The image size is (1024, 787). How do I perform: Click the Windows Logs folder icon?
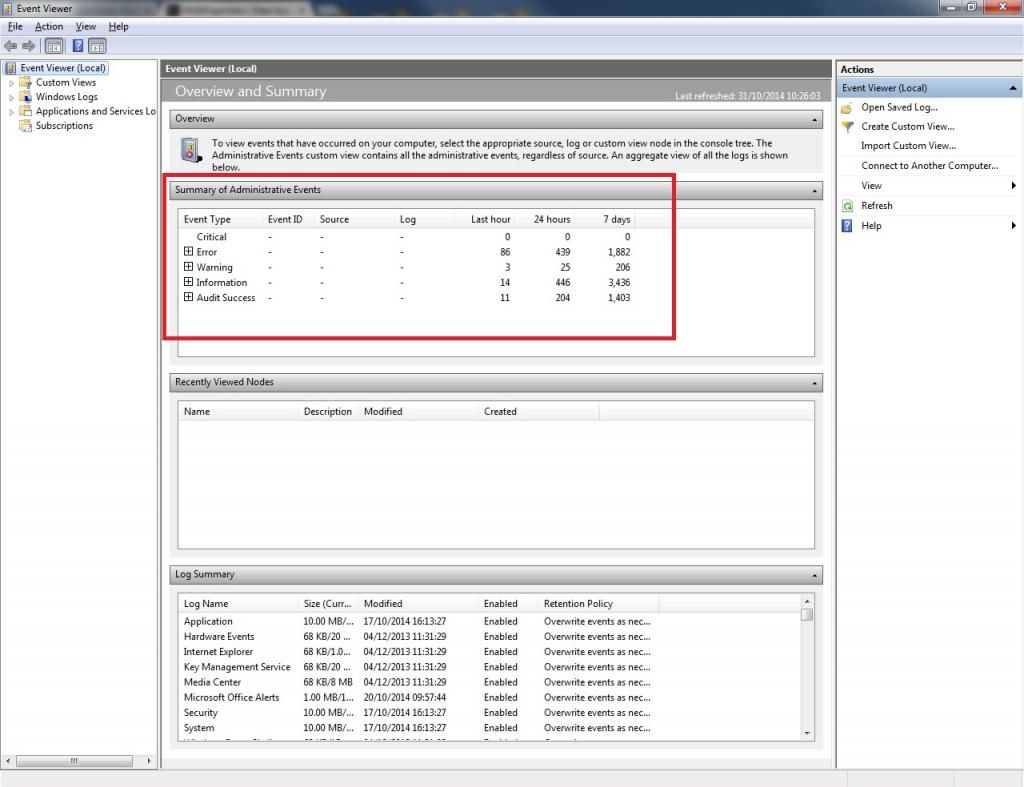25,97
